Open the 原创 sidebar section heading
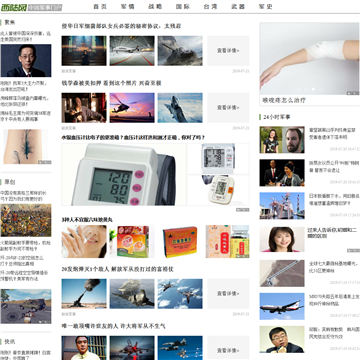360x360 pixels. pos(10,182)
